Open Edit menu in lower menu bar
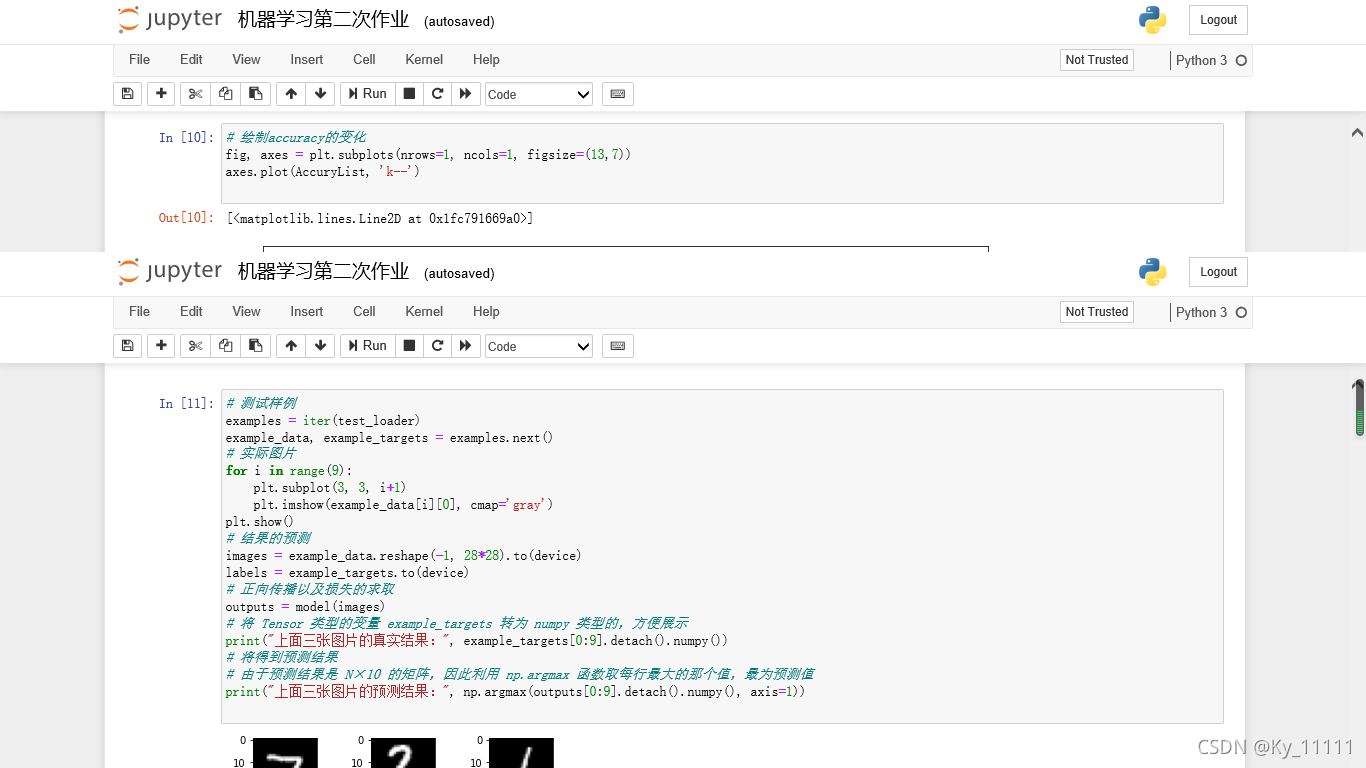The width and height of the screenshot is (1366, 768). coord(191,312)
